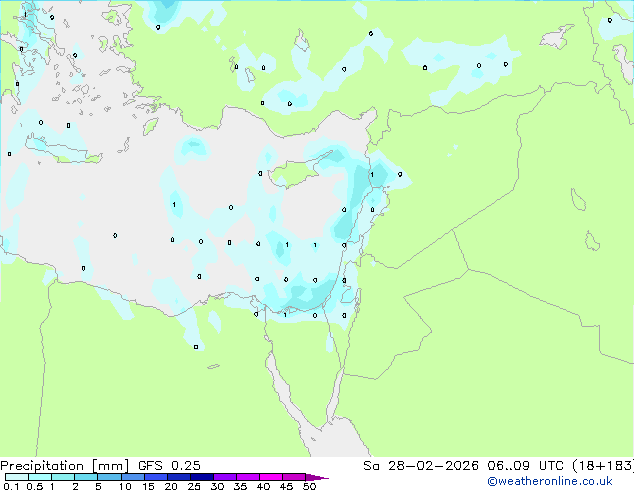
Task: Click the 2–5 mm legend color box
Action: coord(86,477)
